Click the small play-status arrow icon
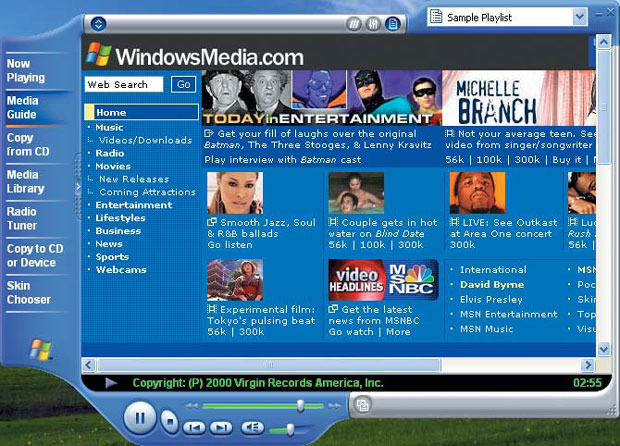Image resolution: width=620 pixels, height=446 pixels. click(111, 383)
